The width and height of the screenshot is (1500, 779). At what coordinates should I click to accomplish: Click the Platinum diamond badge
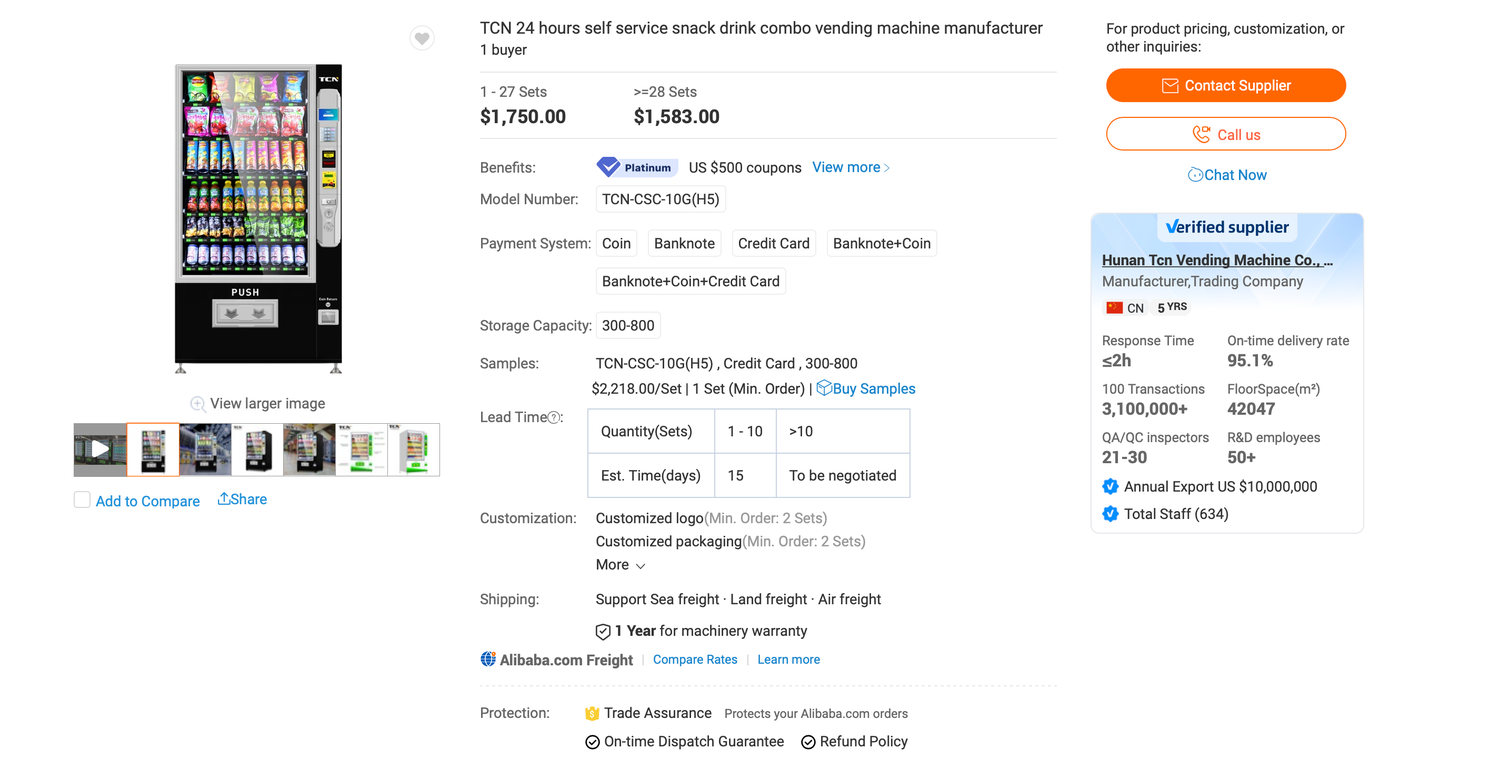point(637,167)
